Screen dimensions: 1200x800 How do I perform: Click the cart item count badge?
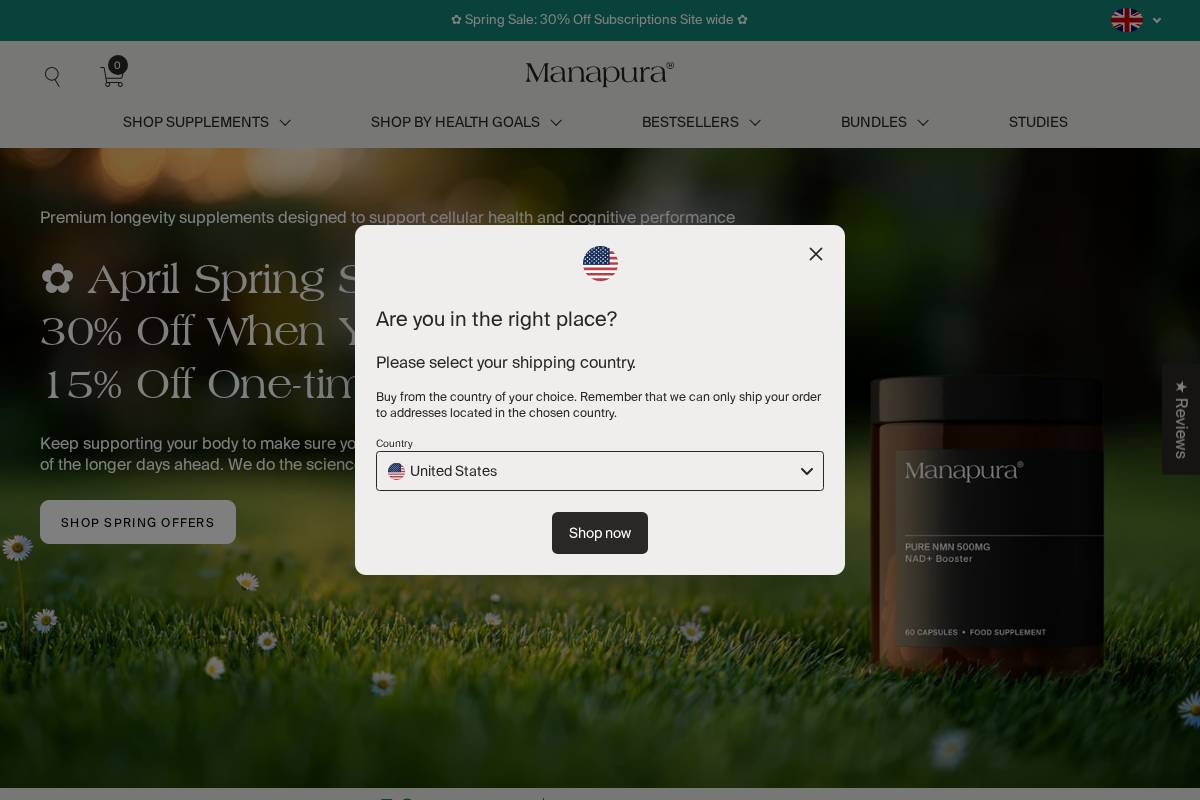pyautogui.click(x=118, y=65)
